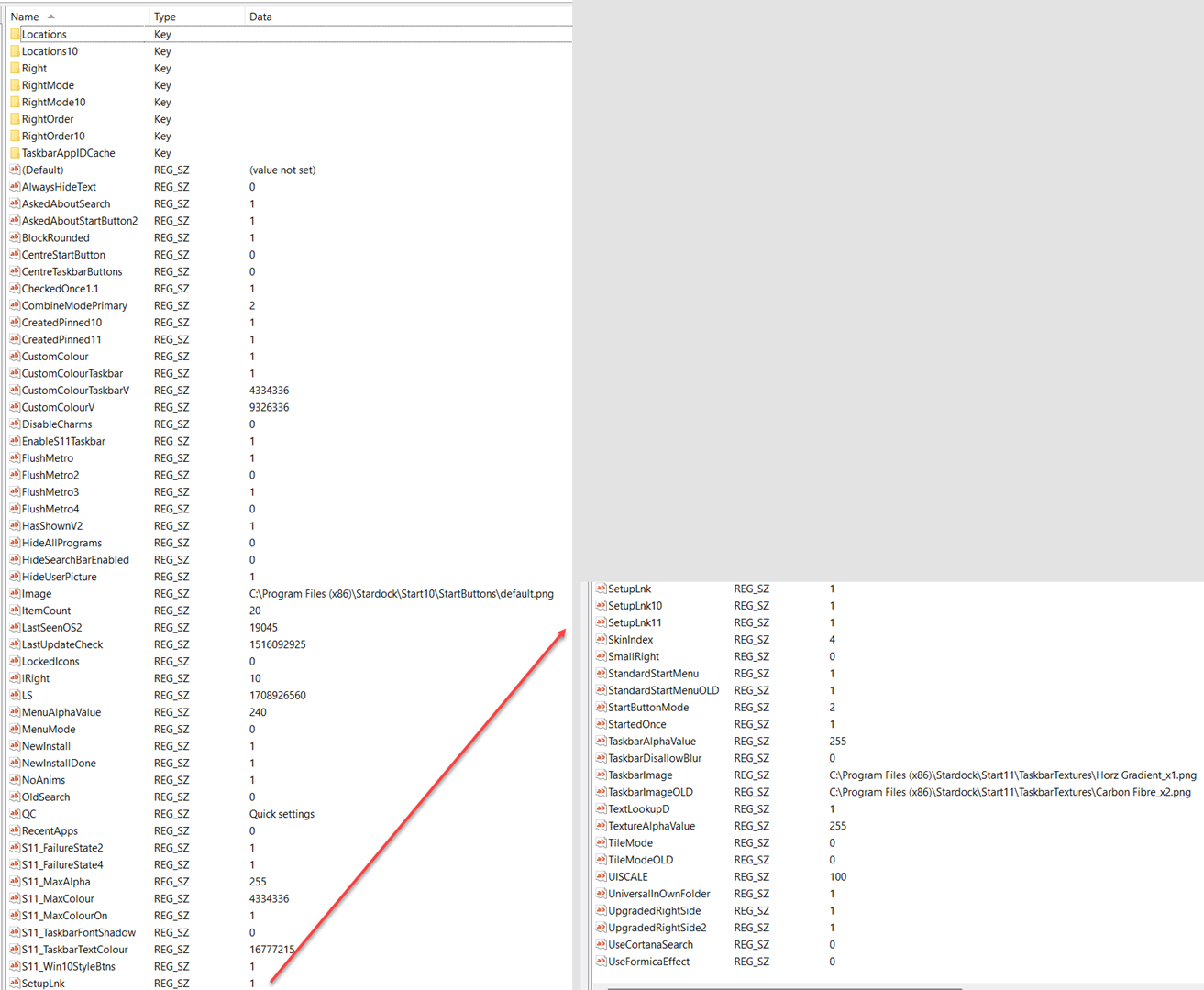
Task: Click the Start10 default.png image path
Action: [402, 594]
